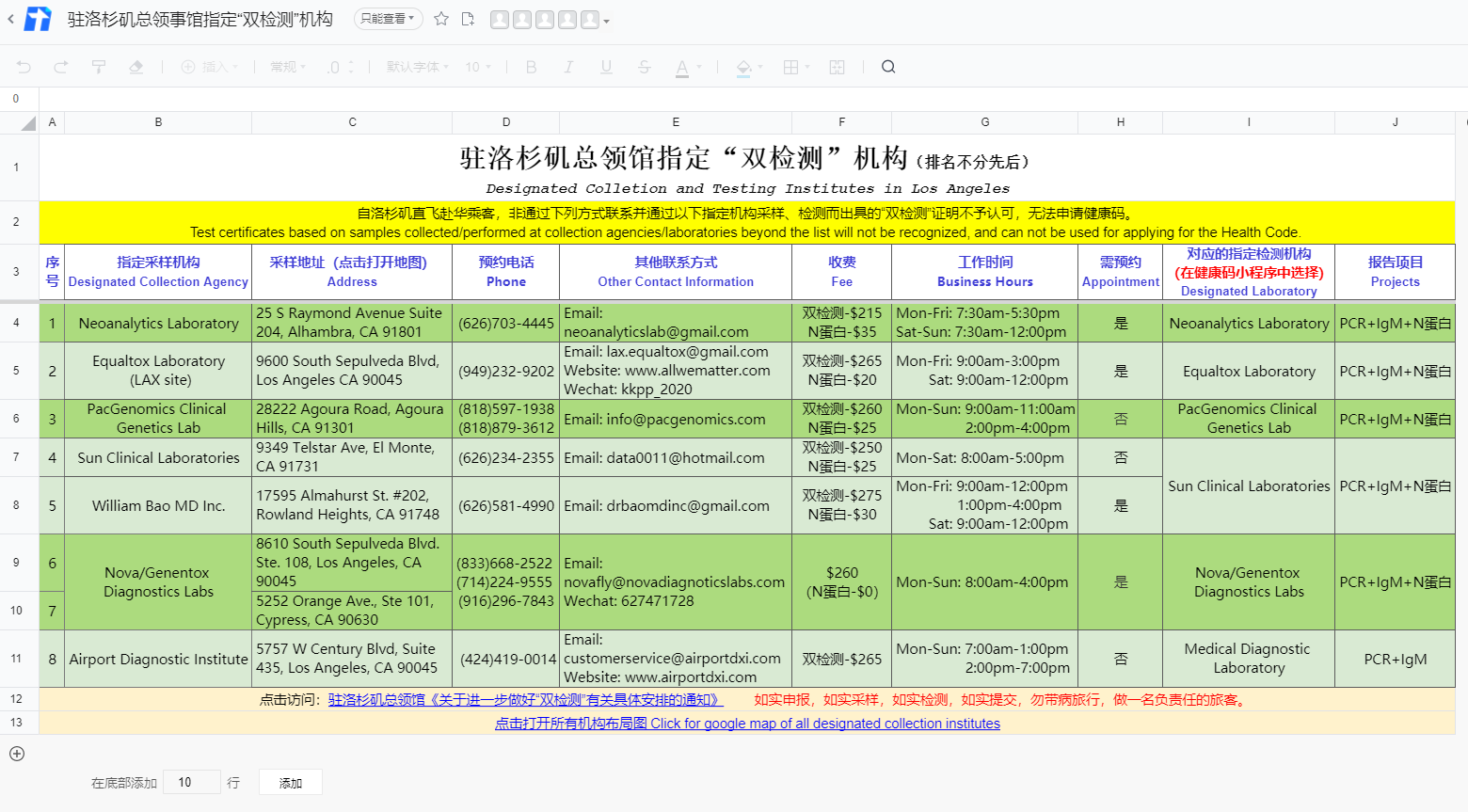Expand the 默认字体 font family dropdown
The height and width of the screenshot is (812, 1468).
(x=417, y=67)
